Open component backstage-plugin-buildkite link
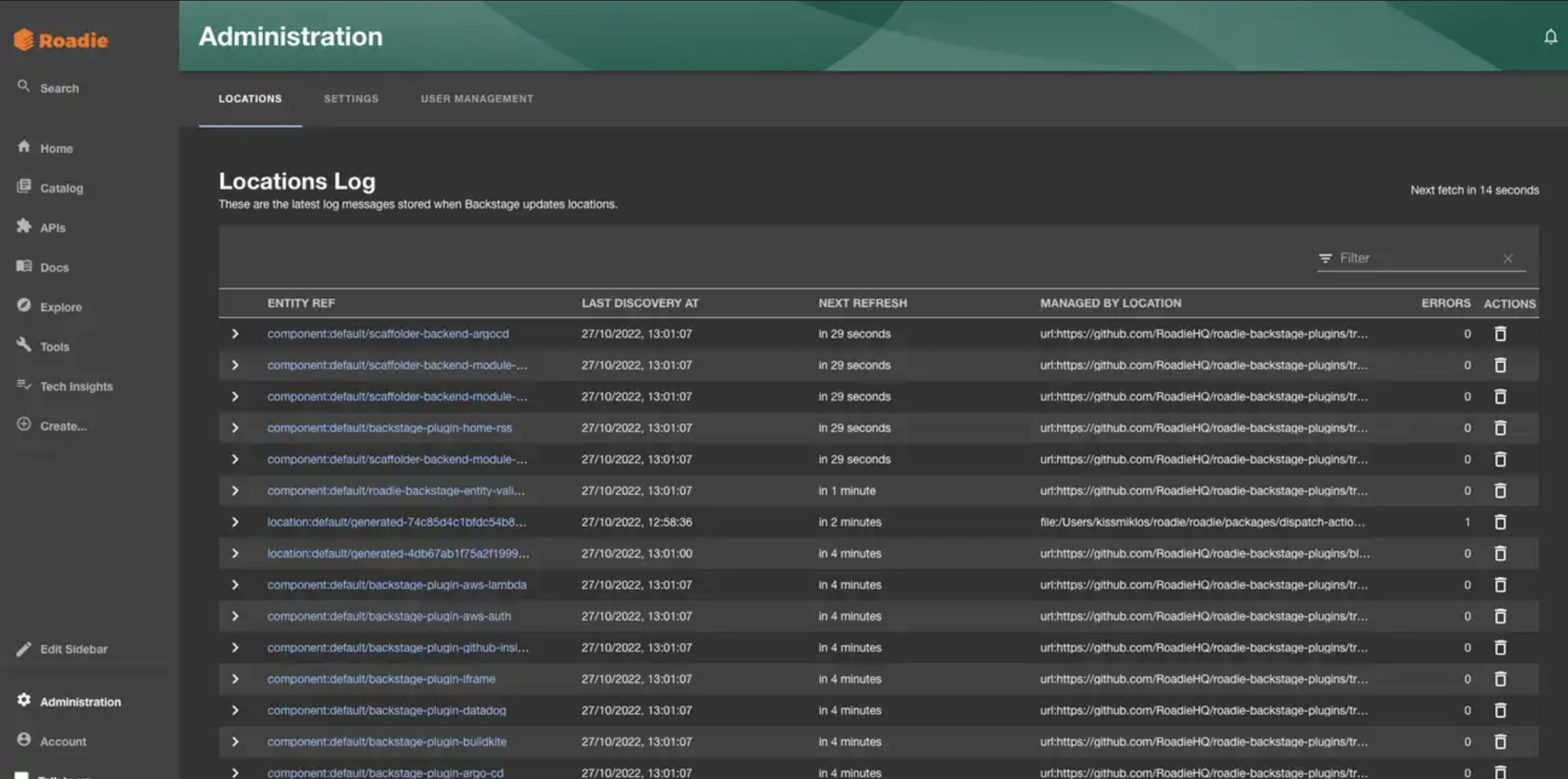The width and height of the screenshot is (1568, 779). pyautogui.click(x=386, y=742)
